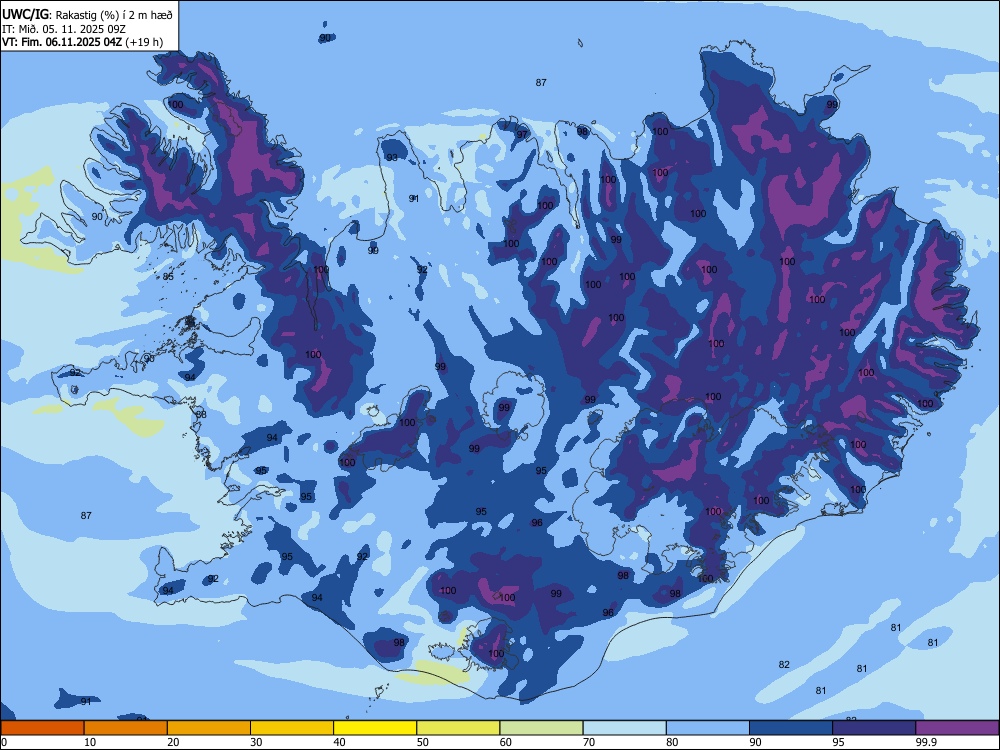
Task: Click the legend tick label '99.9'
Action: [926, 742]
